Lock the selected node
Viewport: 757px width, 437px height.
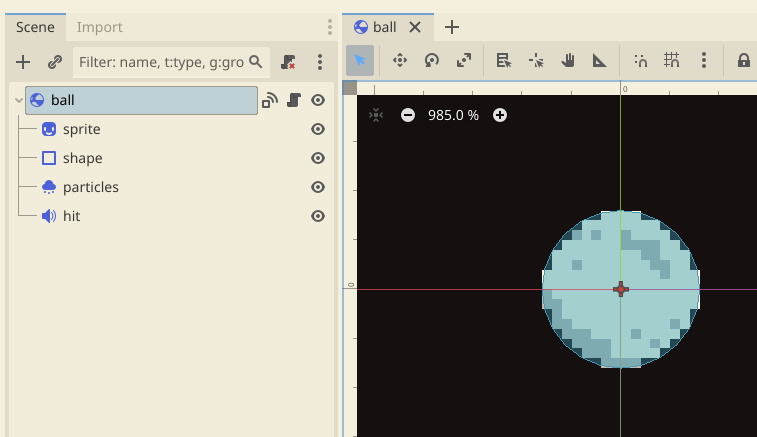tap(743, 60)
